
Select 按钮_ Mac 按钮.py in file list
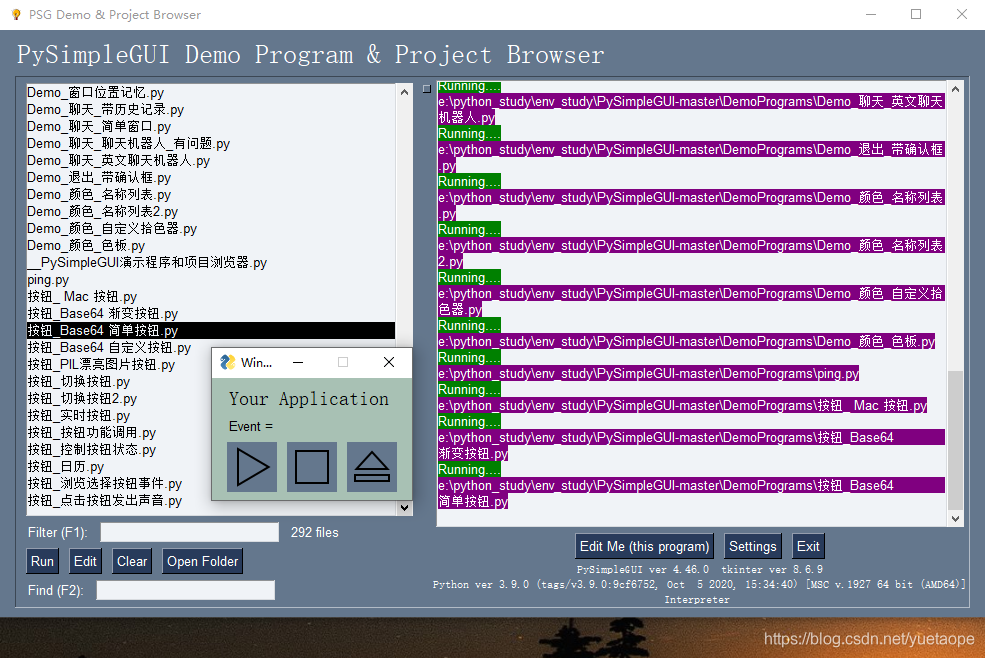pos(211,296)
